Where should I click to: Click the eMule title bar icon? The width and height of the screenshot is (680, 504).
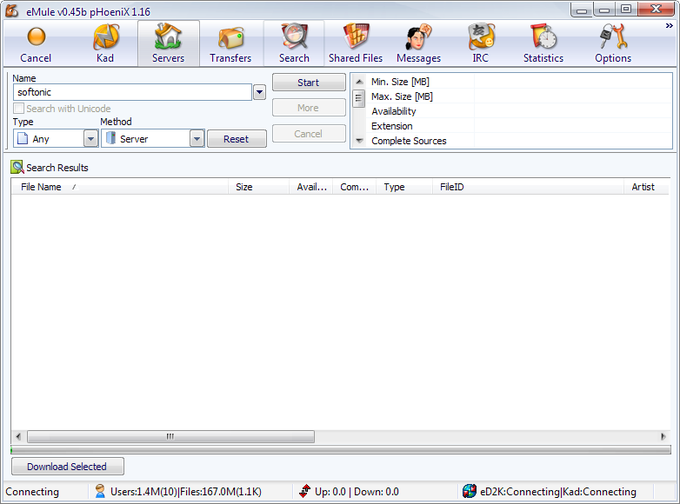12,11
